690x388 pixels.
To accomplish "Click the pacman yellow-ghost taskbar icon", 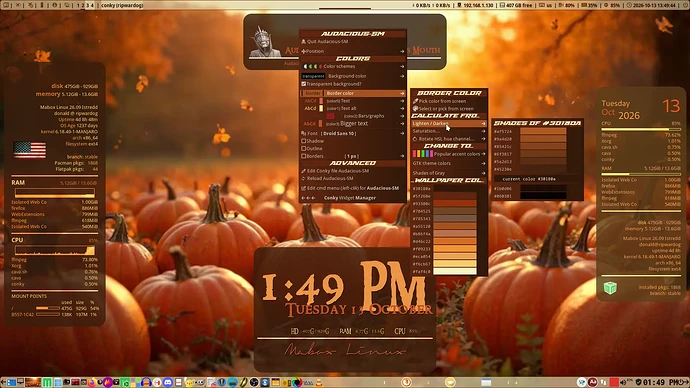I will click(189, 382).
